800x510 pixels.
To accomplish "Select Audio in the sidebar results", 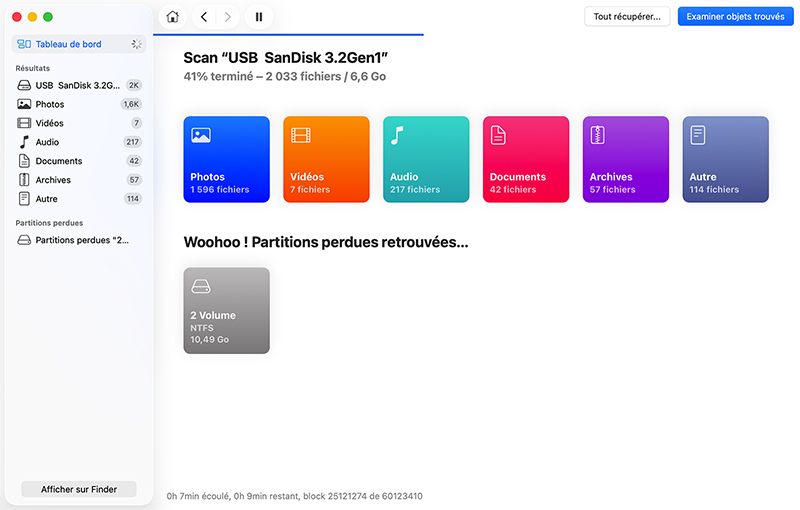I will (x=79, y=142).
